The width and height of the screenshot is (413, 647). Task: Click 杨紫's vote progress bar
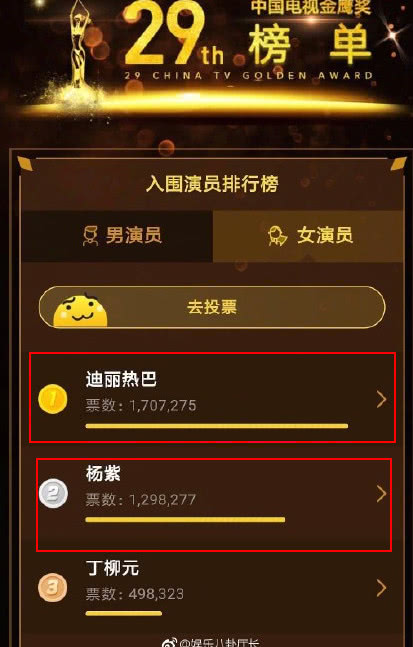(x=185, y=519)
